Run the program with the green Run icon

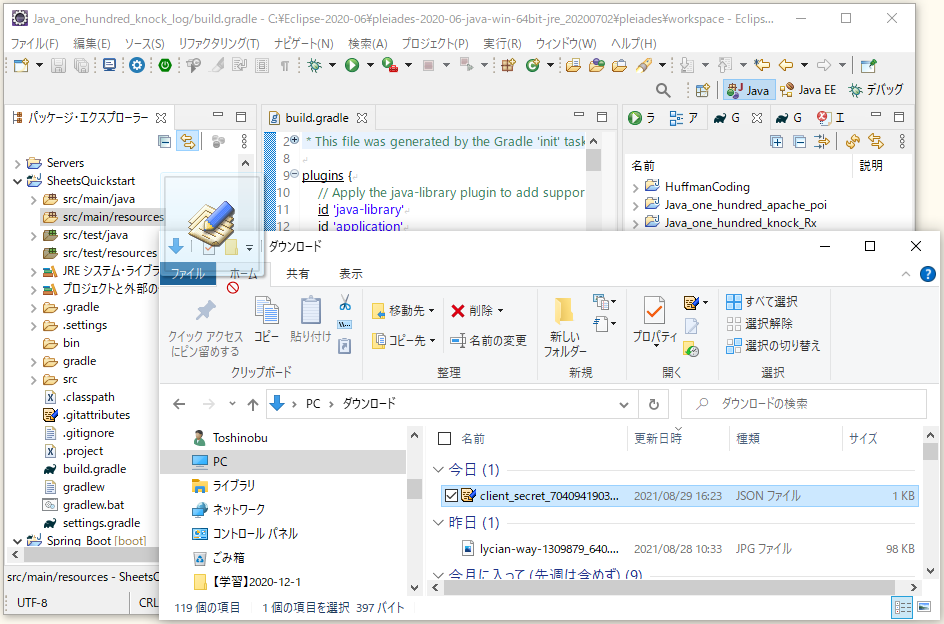352,64
